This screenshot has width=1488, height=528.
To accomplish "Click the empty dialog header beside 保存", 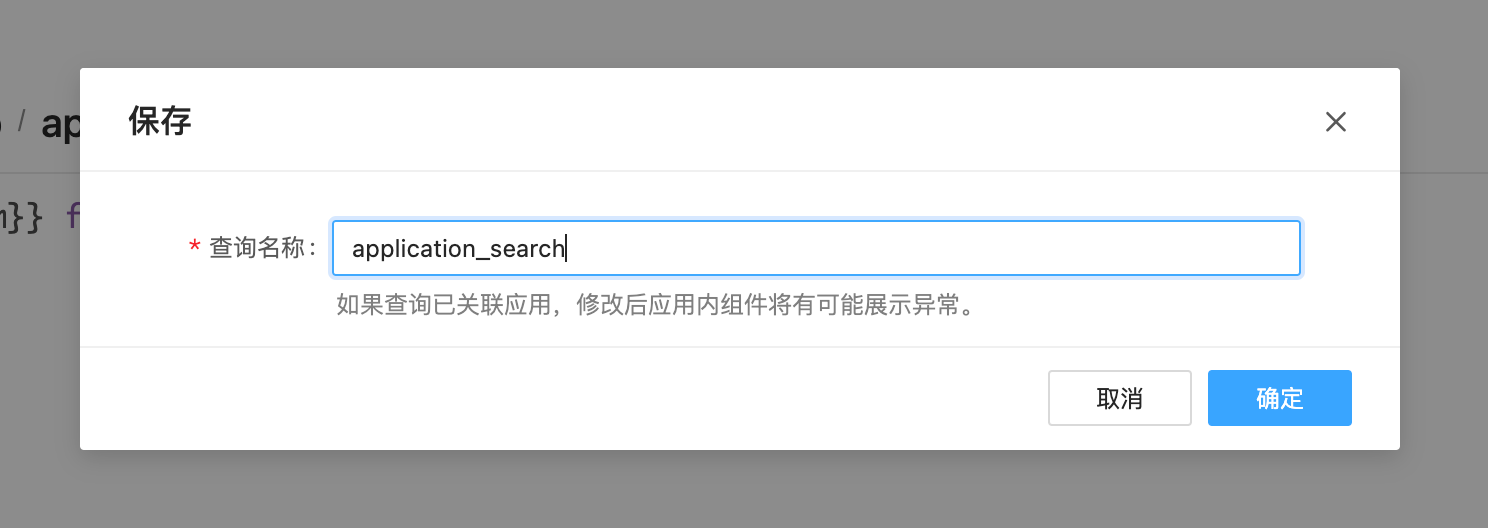I will (750, 121).
